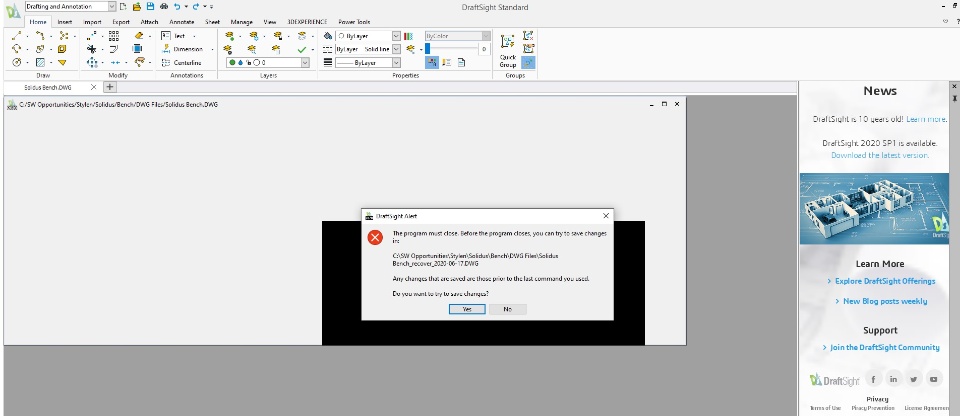This screenshot has width=960, height=416.
Task: Switch to the Power Tools ribbon tab
Action: point(354,22)
